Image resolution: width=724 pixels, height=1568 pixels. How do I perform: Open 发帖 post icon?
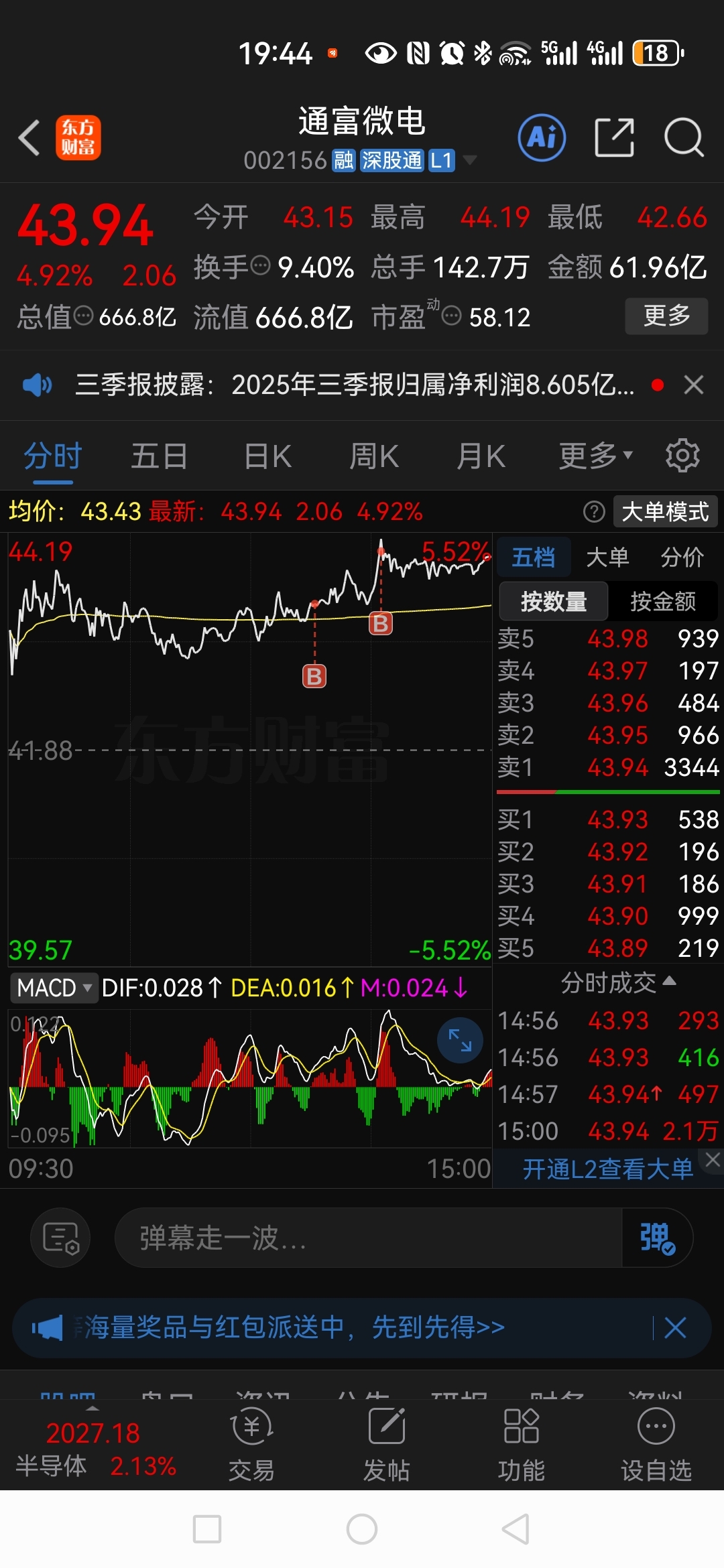[x=387, y=1444]
